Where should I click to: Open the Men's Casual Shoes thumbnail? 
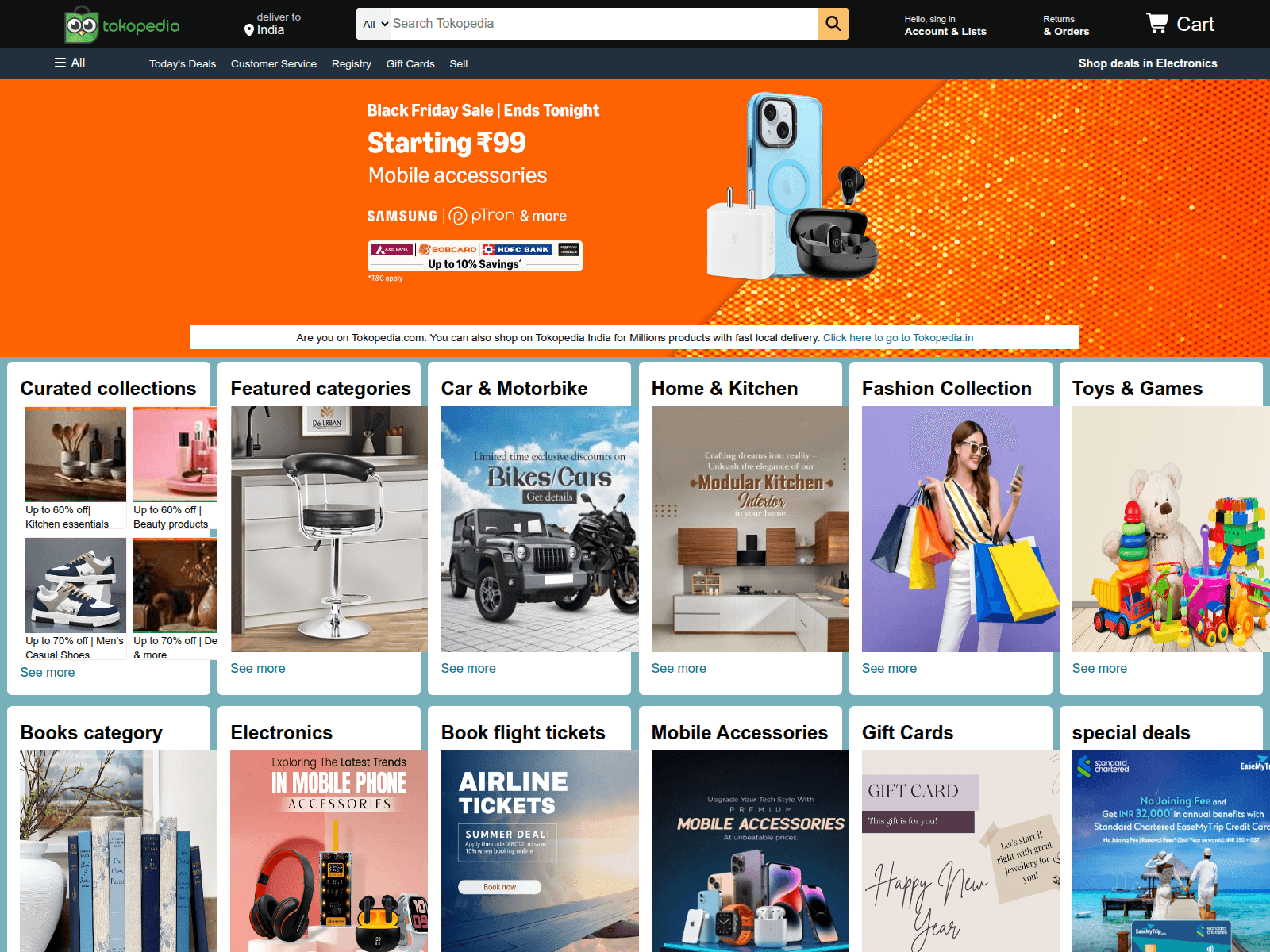click(75, 585)
